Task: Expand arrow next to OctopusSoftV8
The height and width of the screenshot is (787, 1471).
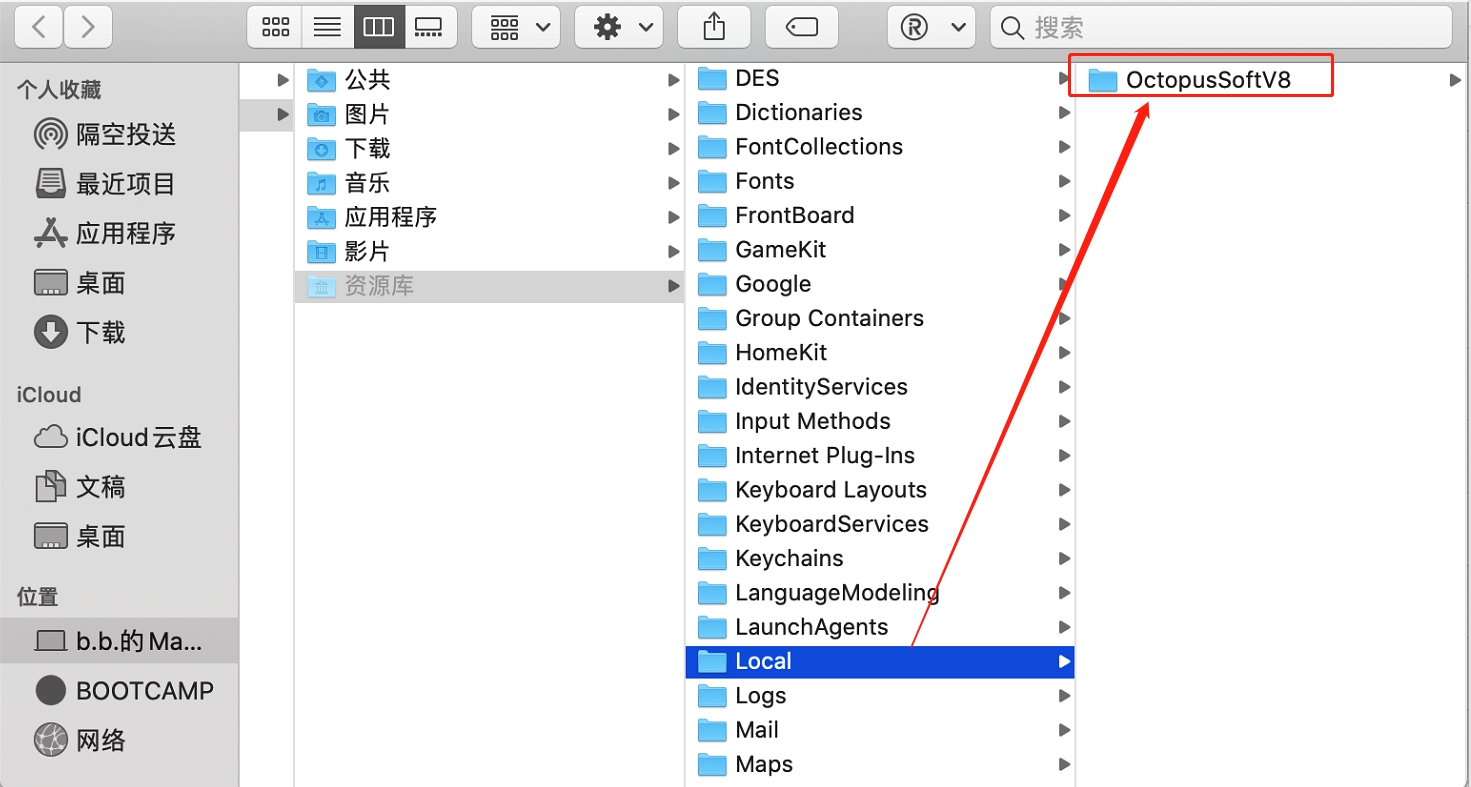Action: [1455, 80]
